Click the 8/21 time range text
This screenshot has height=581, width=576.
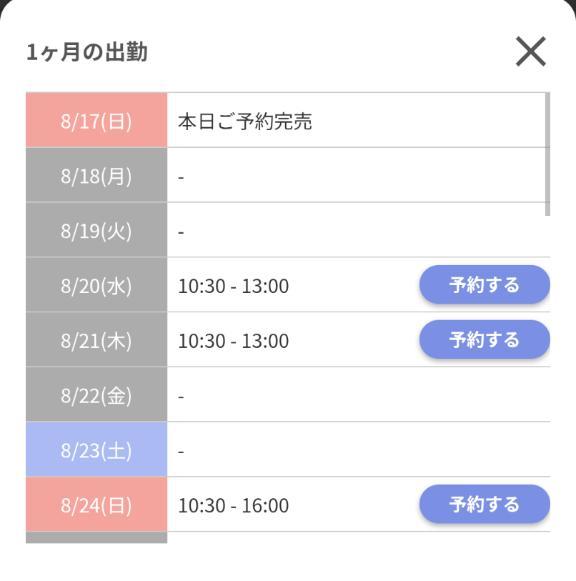point(233,341)
